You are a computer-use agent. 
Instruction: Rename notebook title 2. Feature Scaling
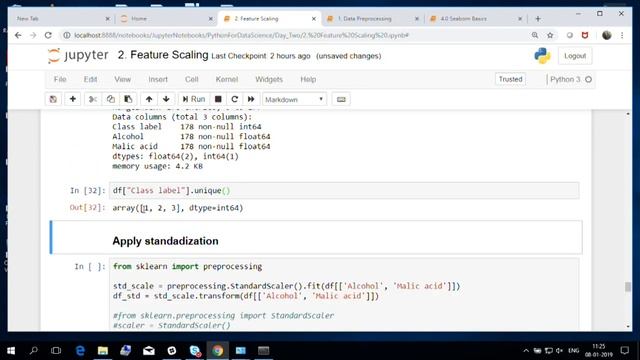coord(163,55)
